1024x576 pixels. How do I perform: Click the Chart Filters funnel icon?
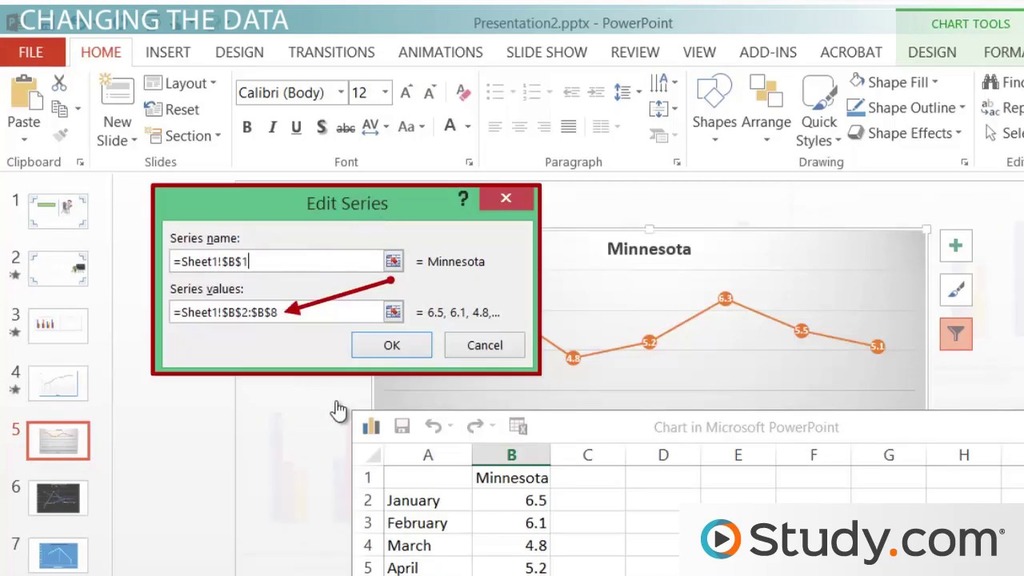click(956, 334)
